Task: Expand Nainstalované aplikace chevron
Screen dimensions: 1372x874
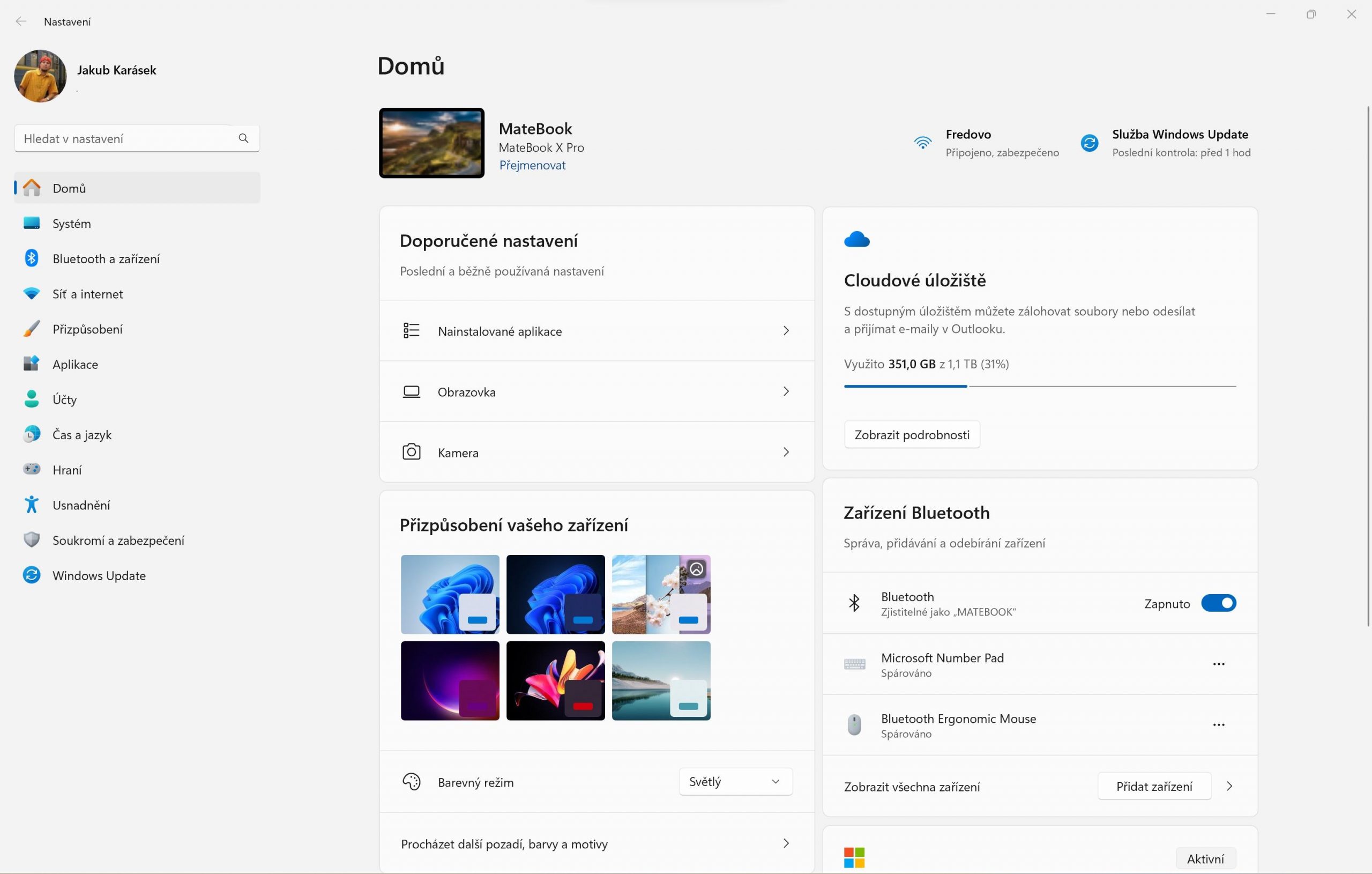Action: [786, 331]
